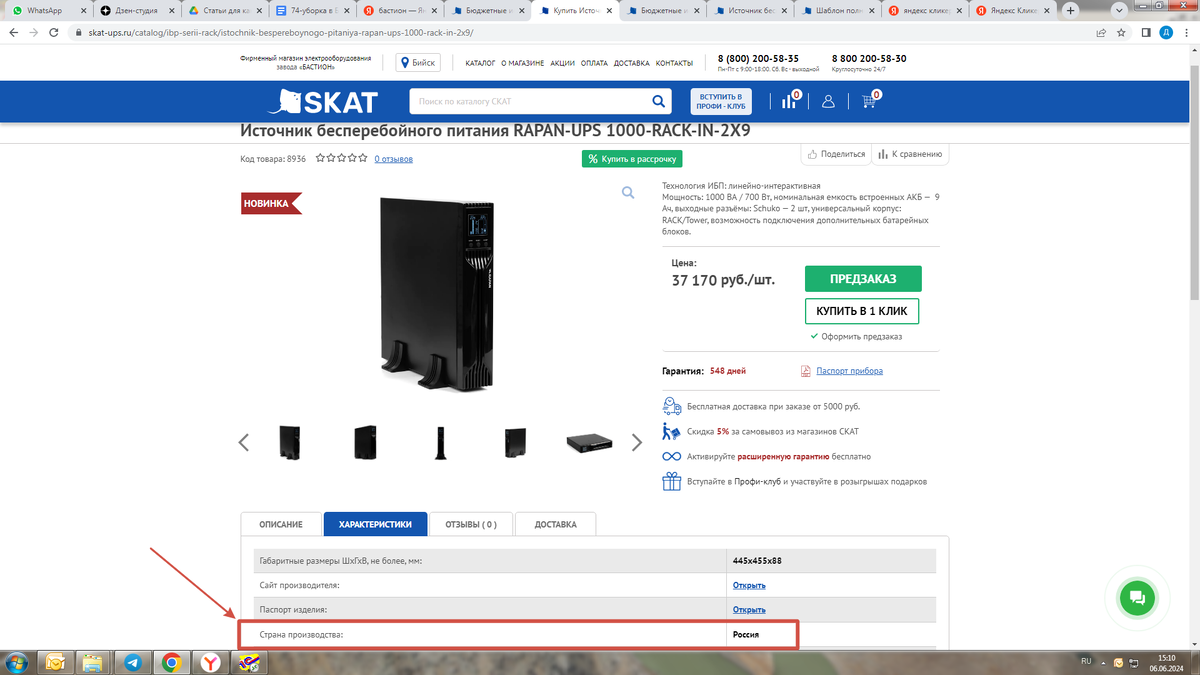1200x675 pixels.
Task: Open Telegram from taskbar
Action: click(132, 662)
